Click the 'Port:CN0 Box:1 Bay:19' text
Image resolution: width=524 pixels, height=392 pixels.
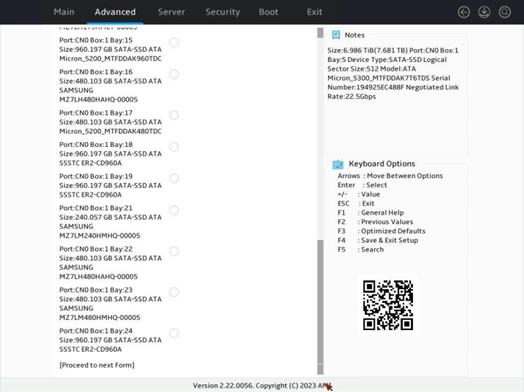[96, 176]
